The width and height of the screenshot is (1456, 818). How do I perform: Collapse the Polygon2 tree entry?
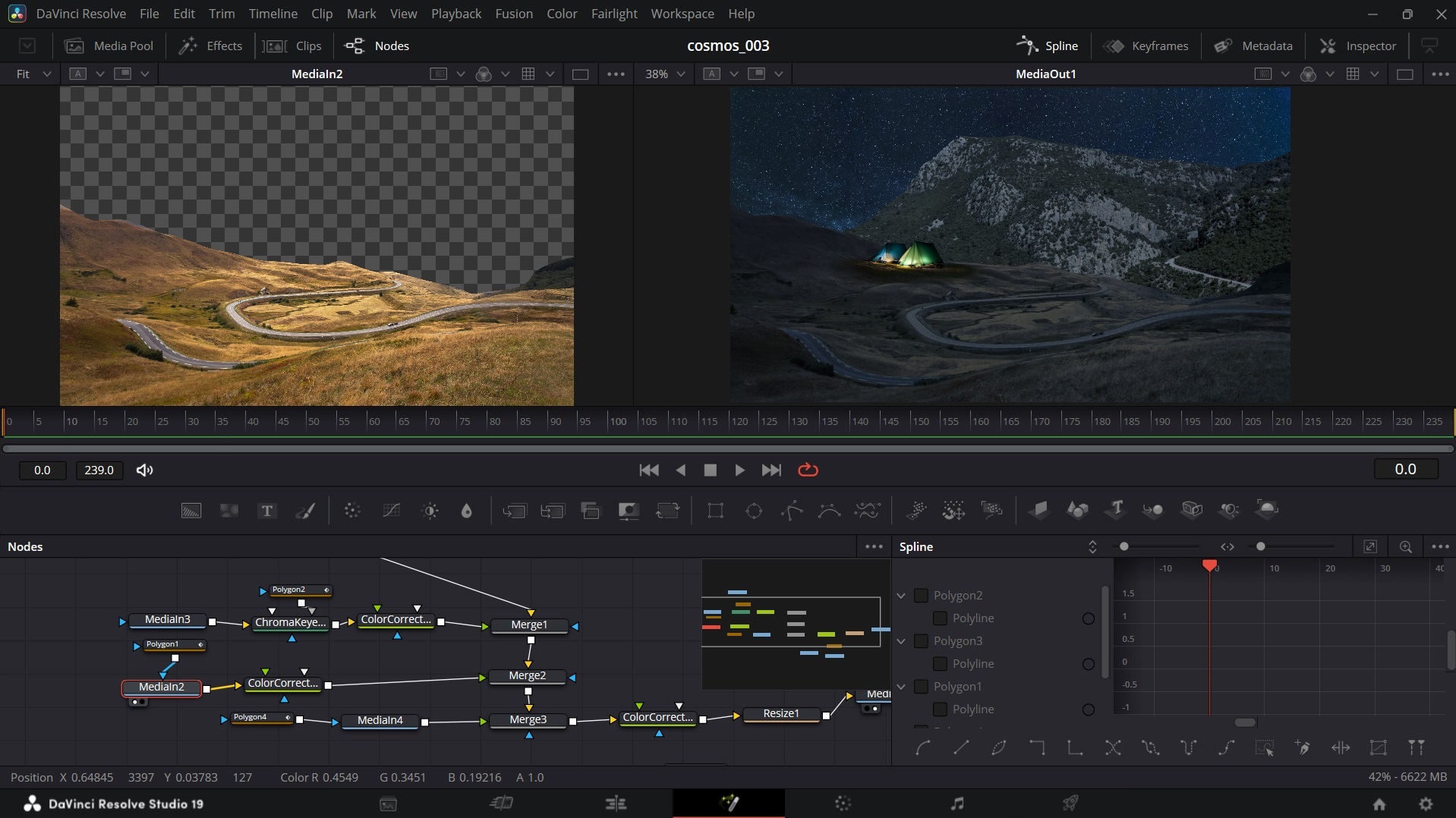[901, 596]
